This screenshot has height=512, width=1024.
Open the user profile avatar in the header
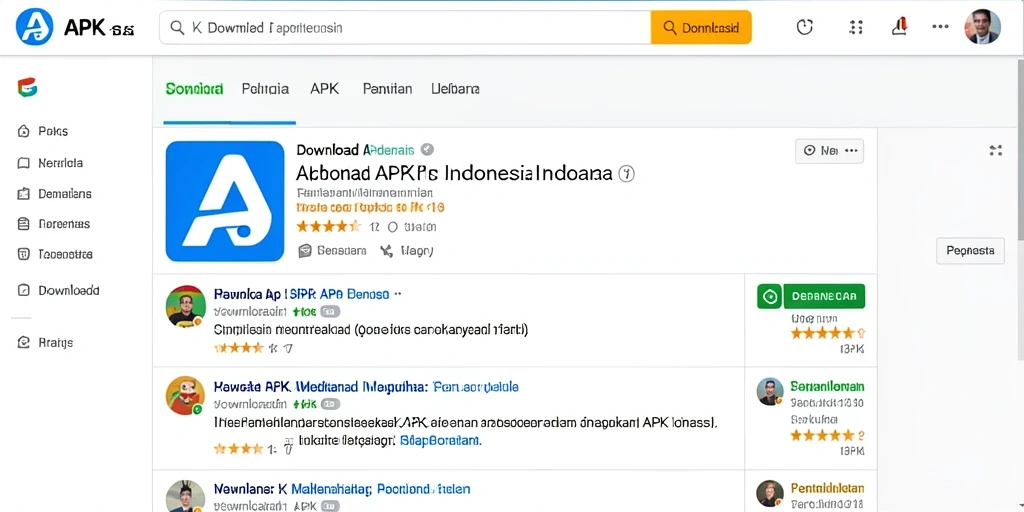point(982,27)
